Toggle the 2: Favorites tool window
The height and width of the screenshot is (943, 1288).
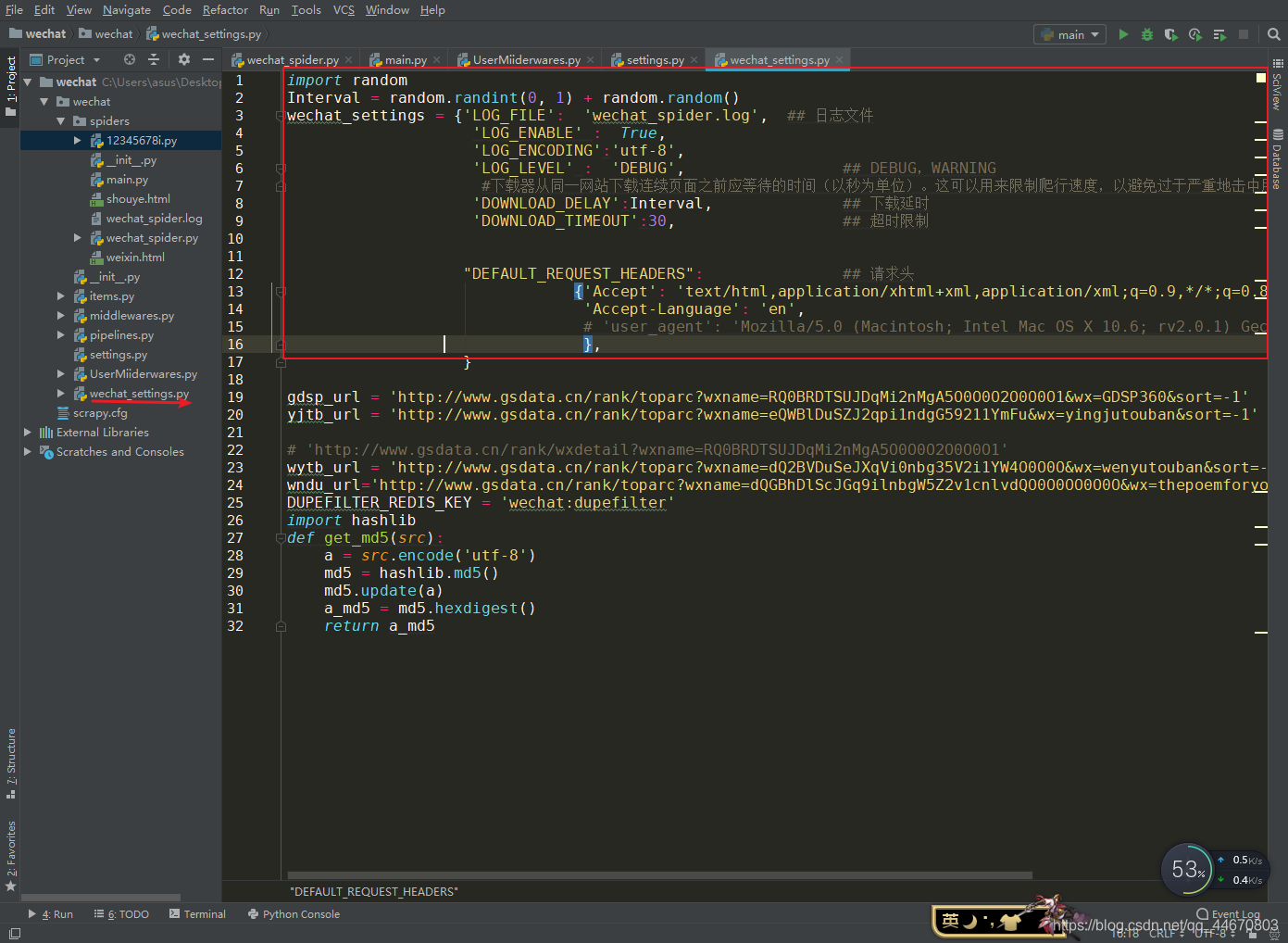point(11,856)
